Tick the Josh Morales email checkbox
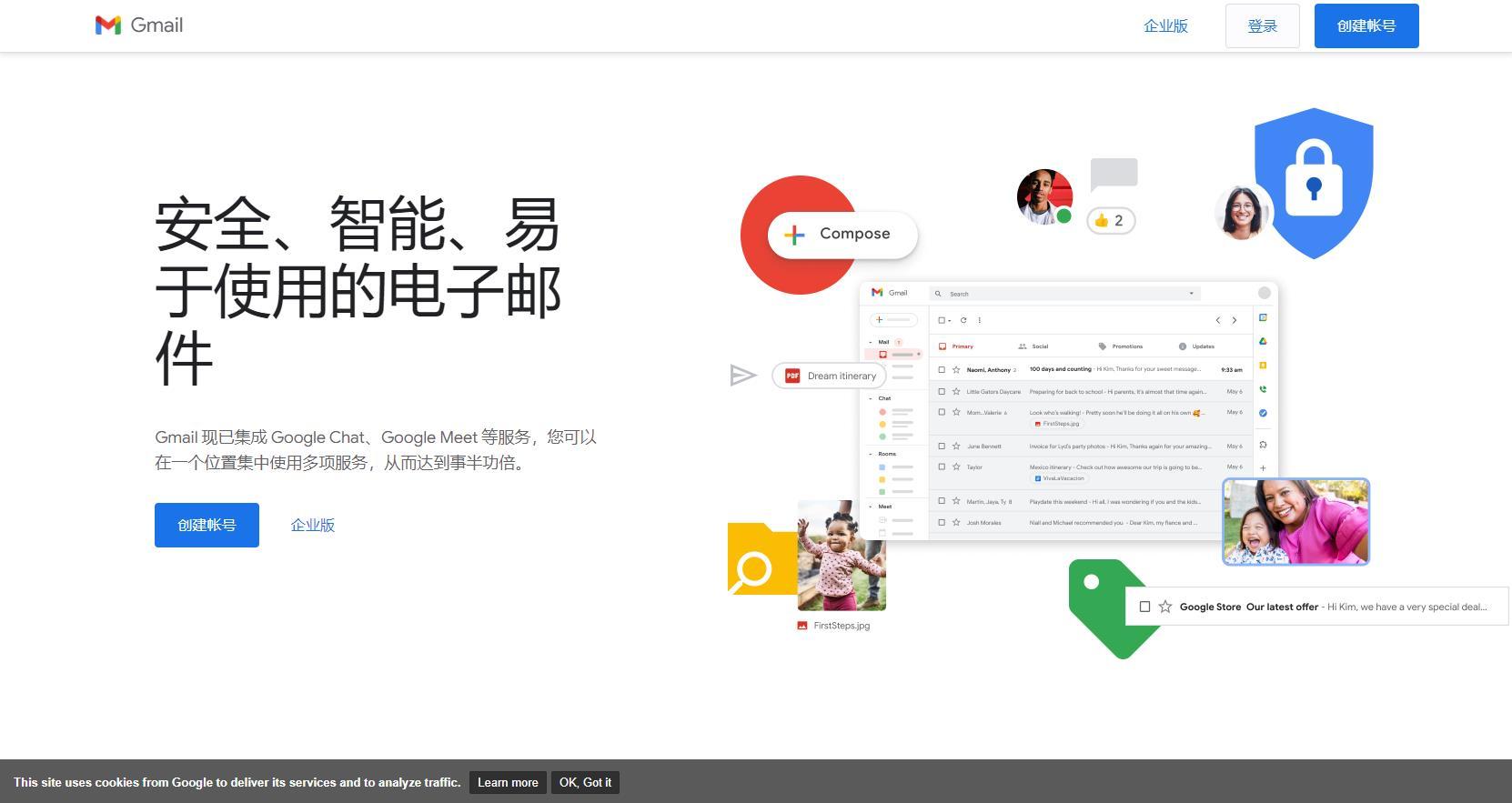Image resolution: width=1512 pixels, height=803 pixels. click(x=942, y=522)
